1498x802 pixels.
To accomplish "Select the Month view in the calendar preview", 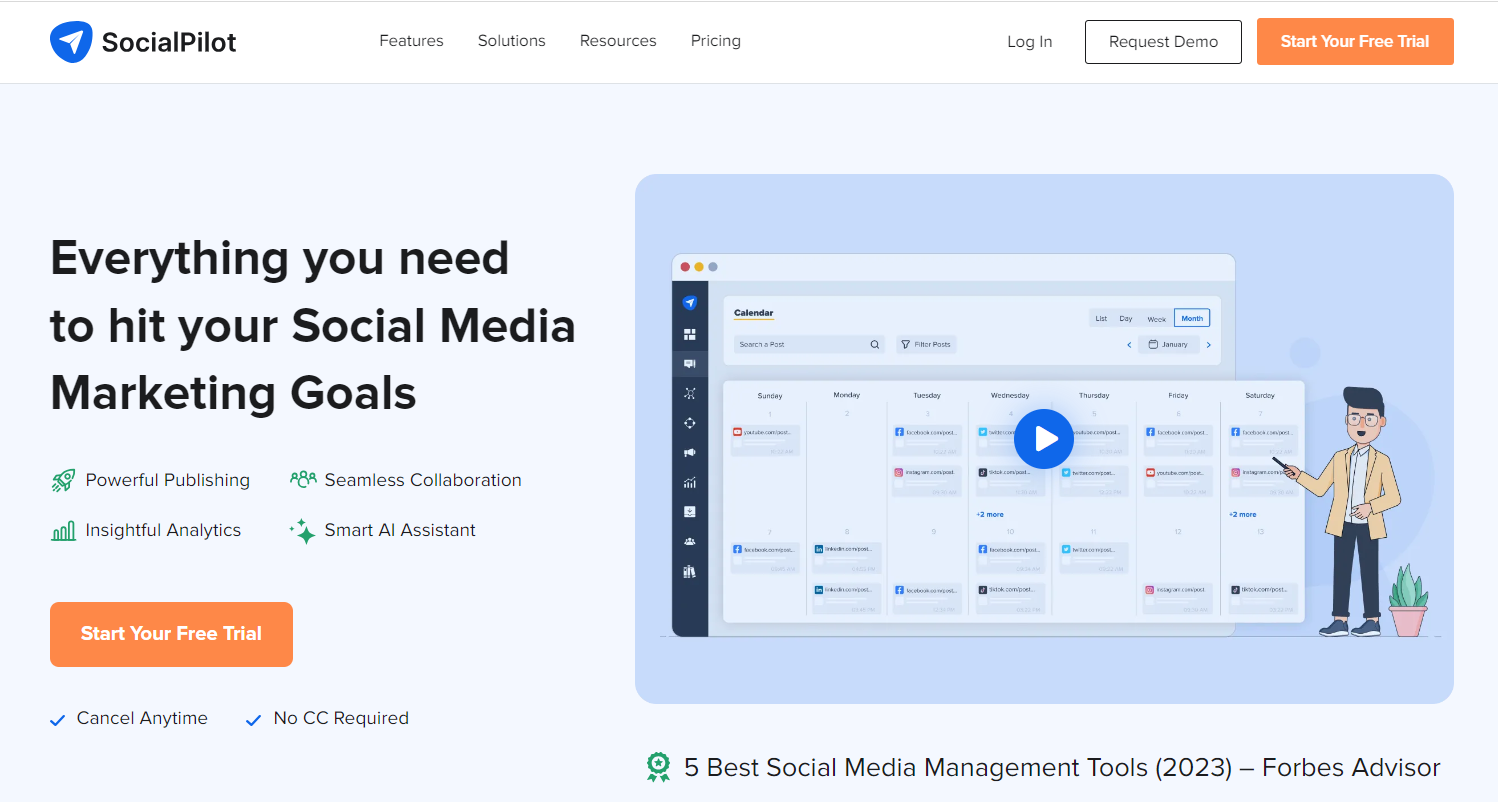I will [1191, 318].
